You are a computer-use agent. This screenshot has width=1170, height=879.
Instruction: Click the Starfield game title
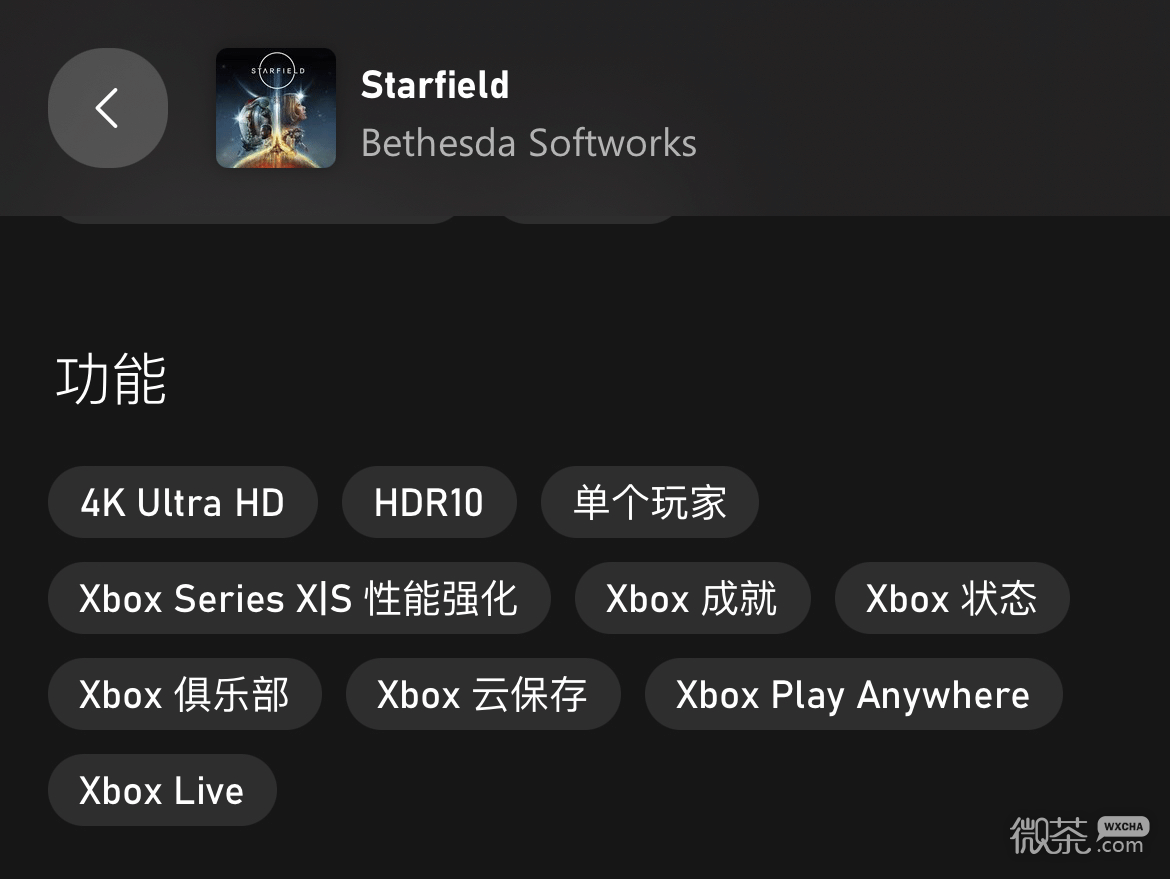pos(435,85)
